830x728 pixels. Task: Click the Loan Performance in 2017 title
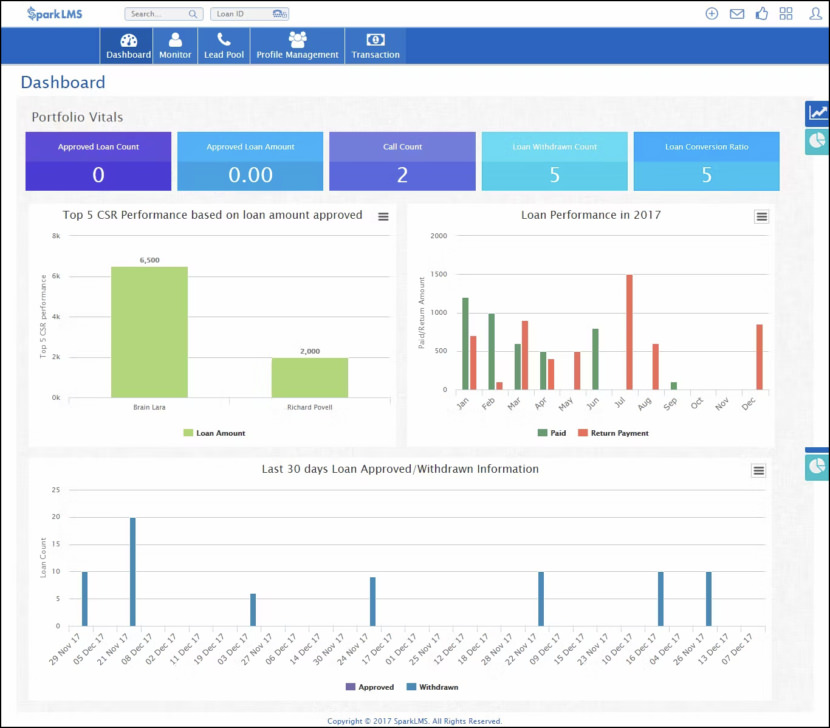click(591, 215)
